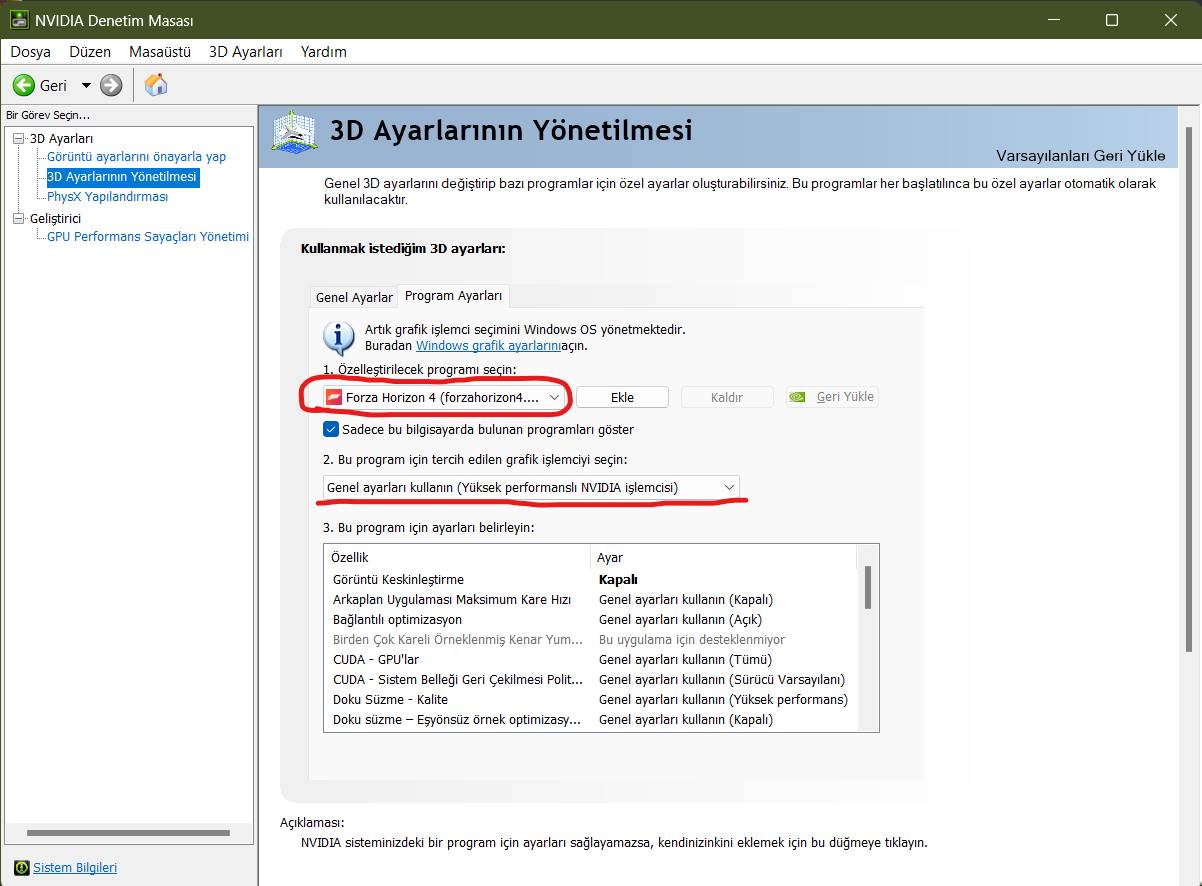Open the Home icon in the toolbar
Viewport: 1202px width, 886px height.
tap(156, 85)
